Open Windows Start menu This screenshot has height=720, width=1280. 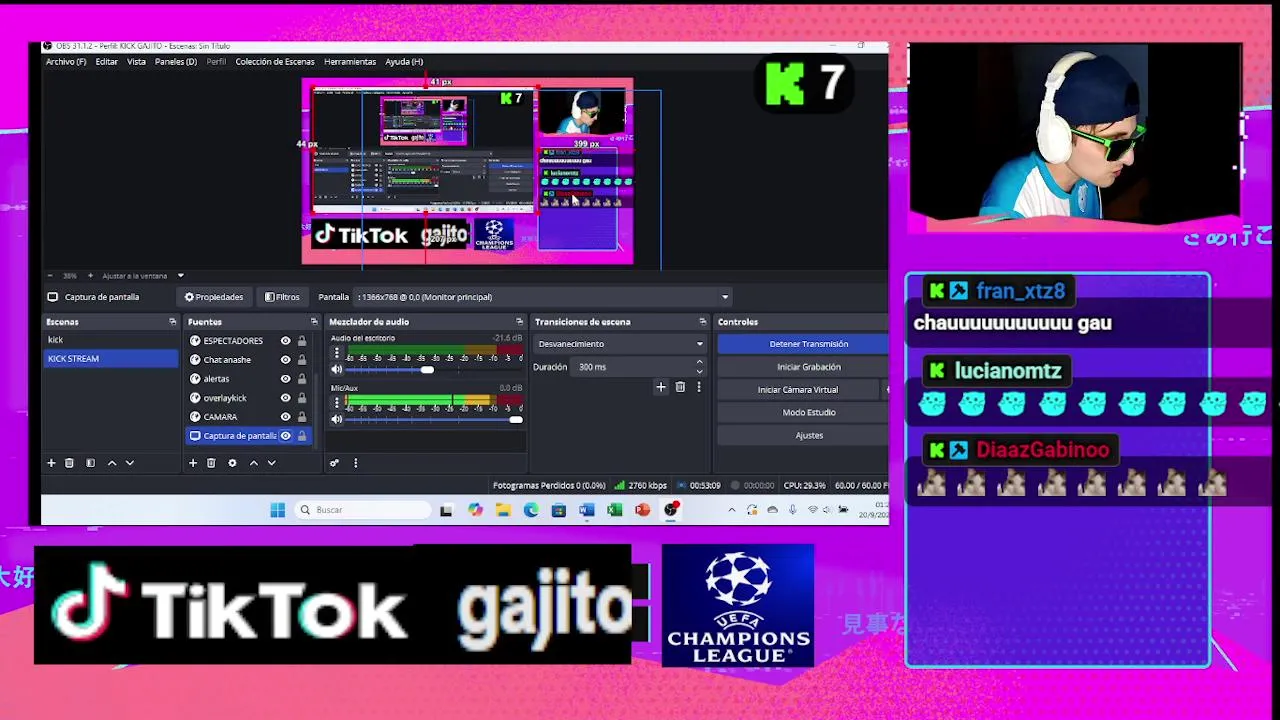point(277,510)
